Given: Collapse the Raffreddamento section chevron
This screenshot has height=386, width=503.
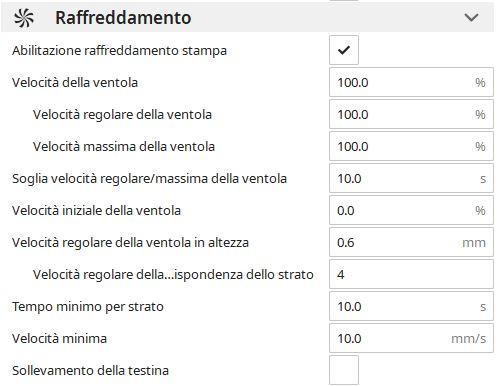Looking at the screenshot, I should click(x=471, y=17).
